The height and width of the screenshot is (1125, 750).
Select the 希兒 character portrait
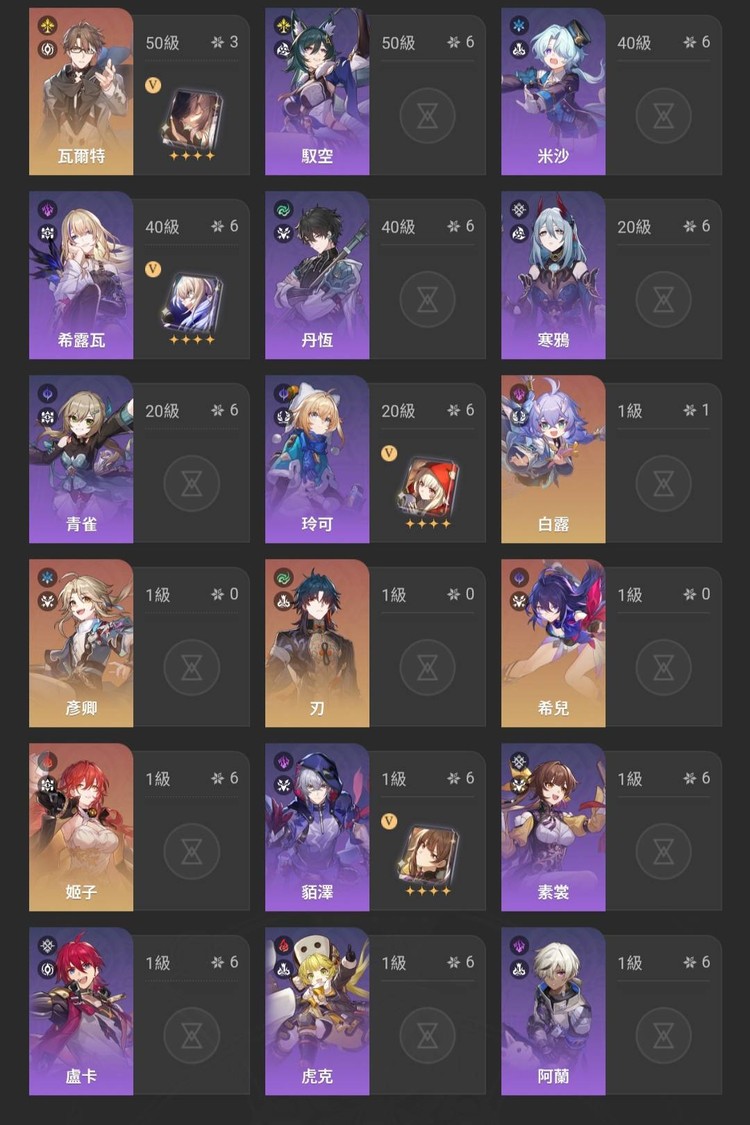(x=553, y=643)
